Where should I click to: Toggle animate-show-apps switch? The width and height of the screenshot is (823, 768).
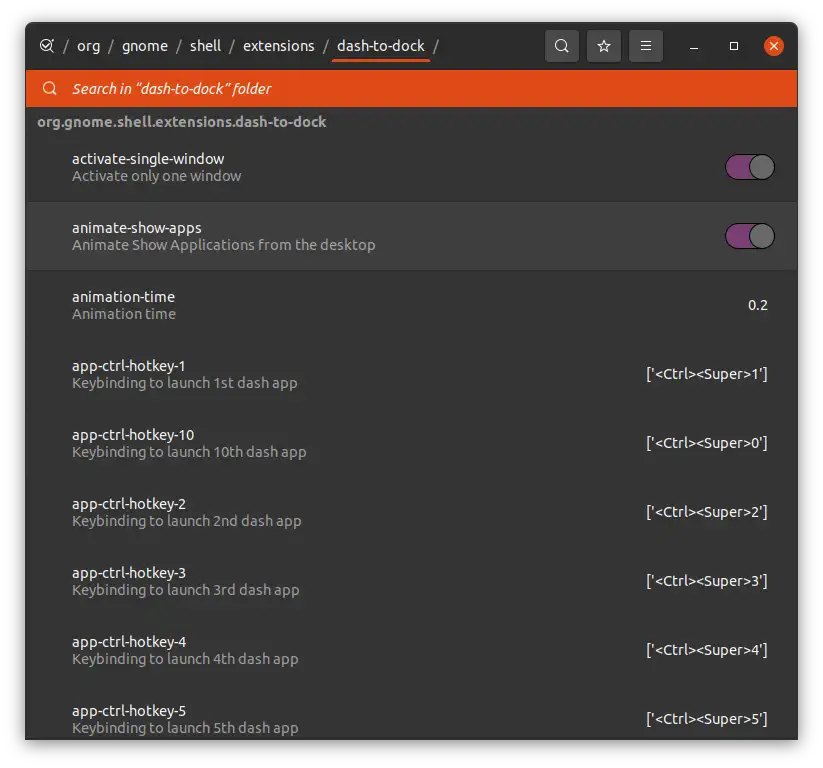[750, 236]
